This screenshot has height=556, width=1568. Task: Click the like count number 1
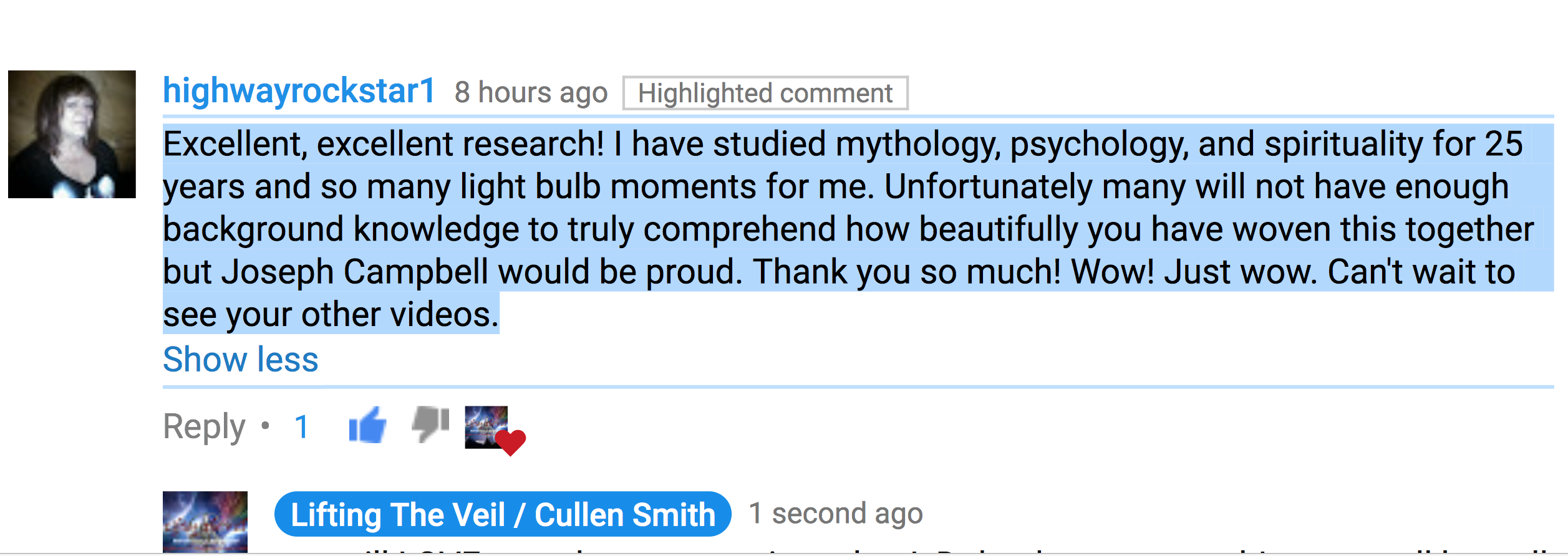[x=302, y=427]
